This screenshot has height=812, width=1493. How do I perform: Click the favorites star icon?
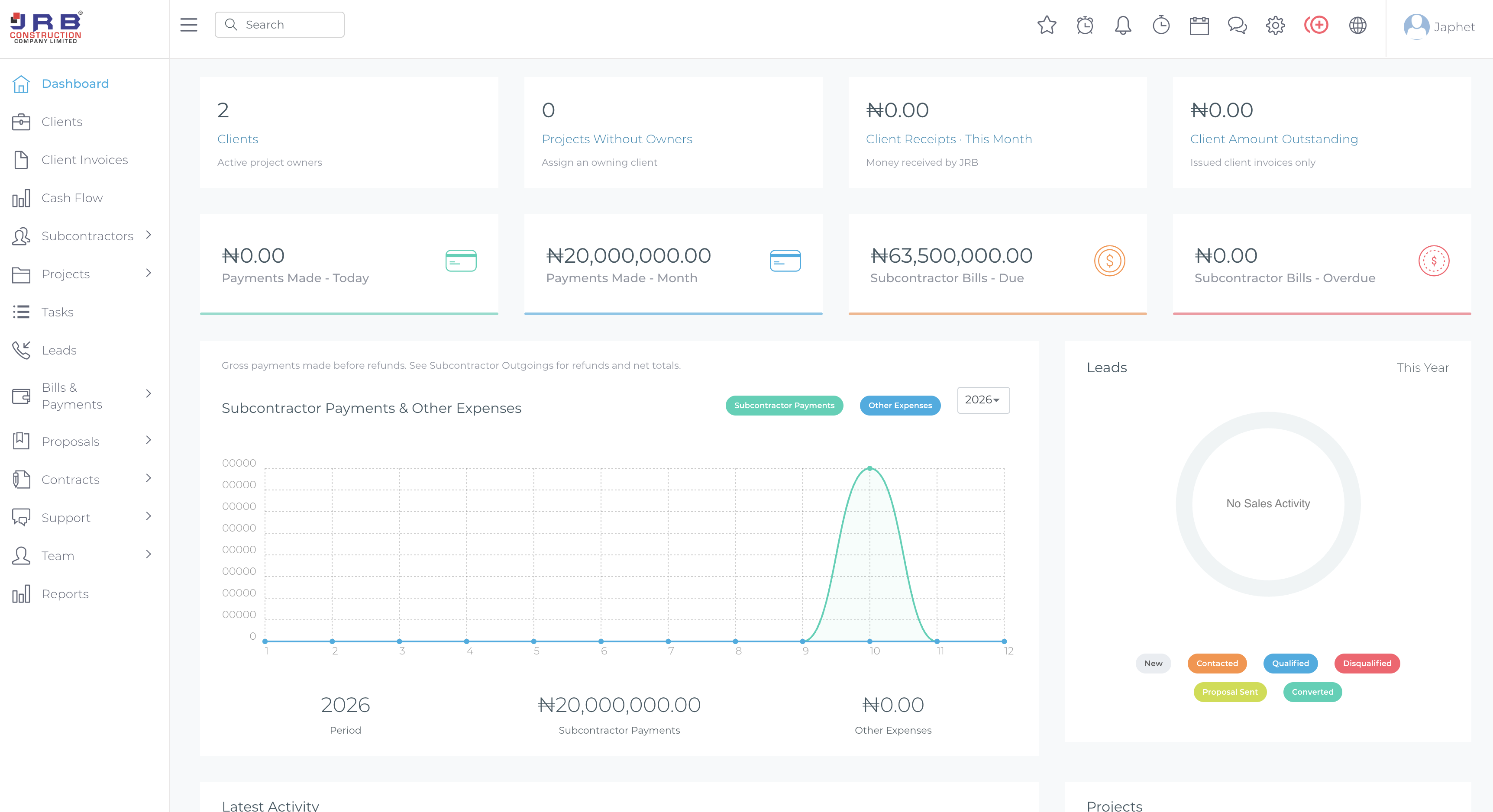1047,25
